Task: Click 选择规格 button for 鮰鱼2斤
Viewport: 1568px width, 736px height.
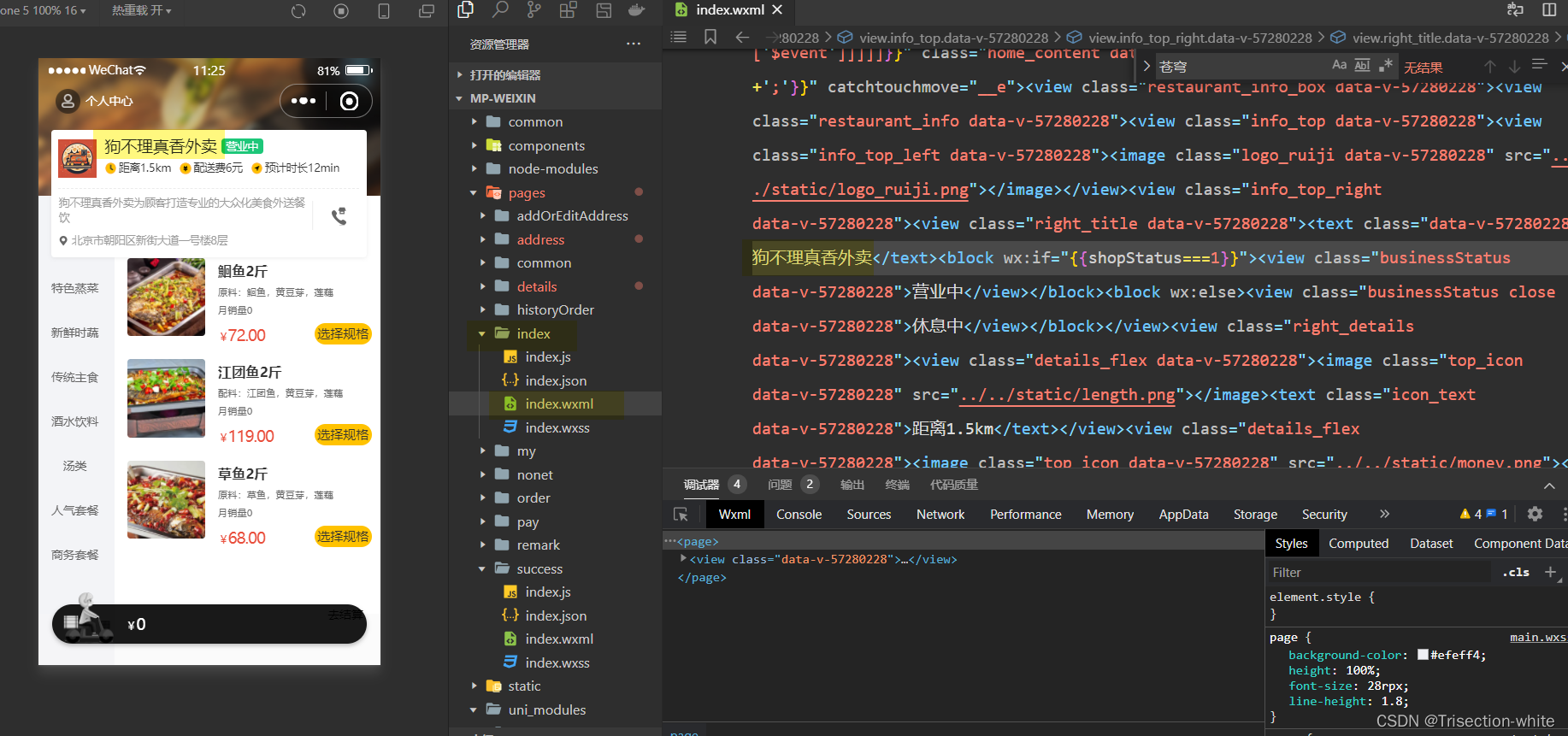Action: (343, 333)
